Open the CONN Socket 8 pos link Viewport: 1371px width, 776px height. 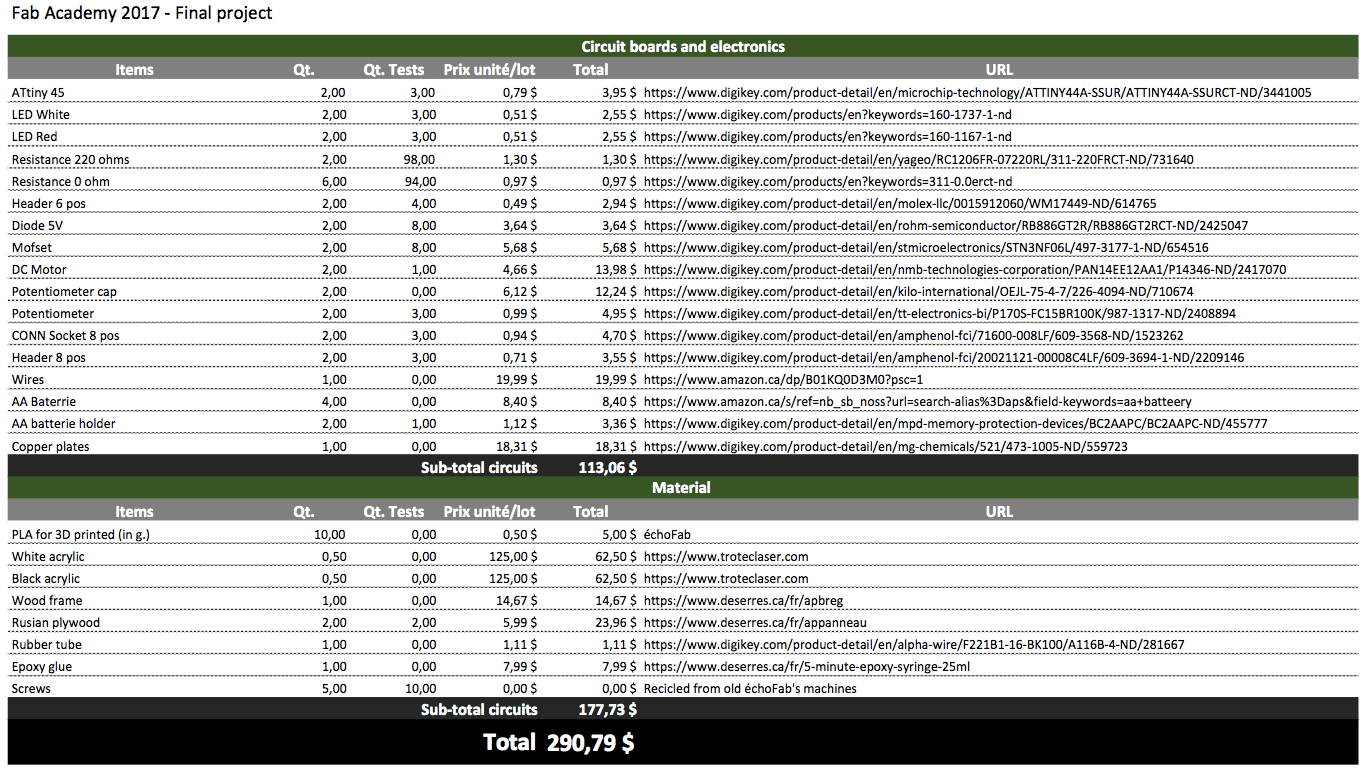[x=914, y=336]
